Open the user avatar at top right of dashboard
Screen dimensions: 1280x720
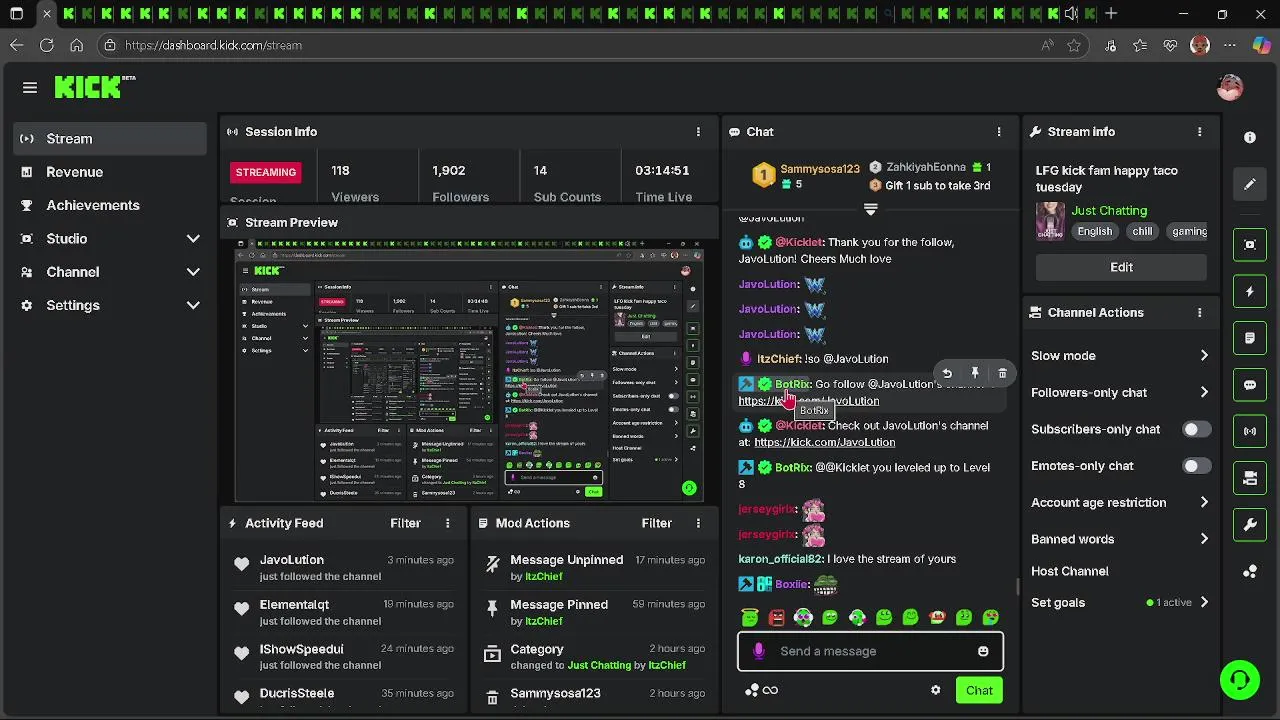pos(1230,88)
